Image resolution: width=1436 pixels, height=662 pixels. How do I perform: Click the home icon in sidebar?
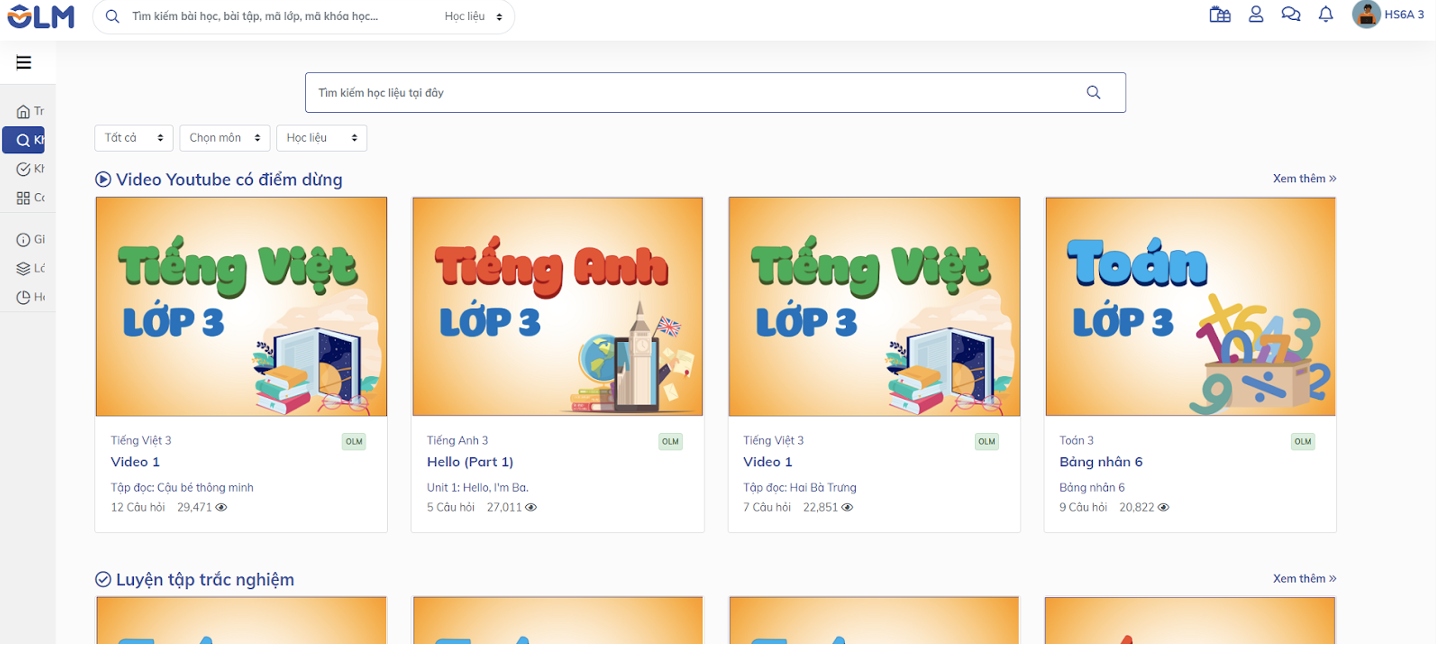tap(24, 111)
